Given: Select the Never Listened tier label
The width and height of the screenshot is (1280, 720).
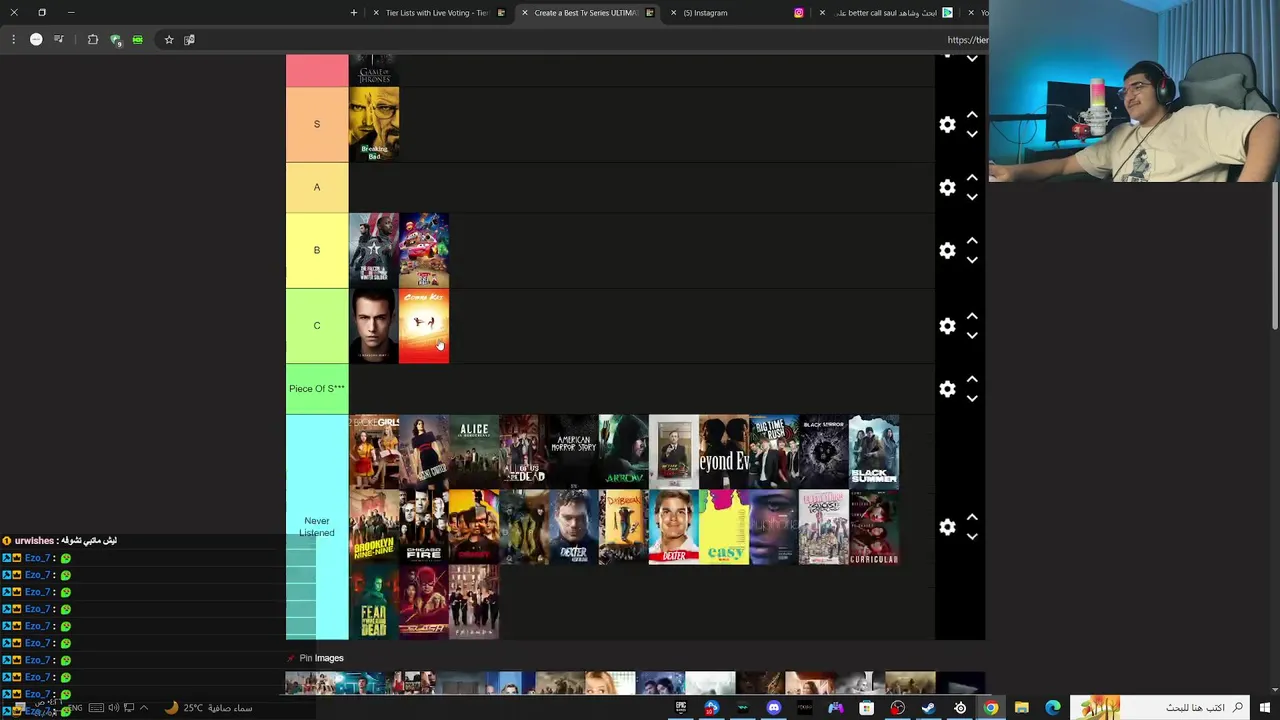Looking at the screenshot, I should pos(317,527).
